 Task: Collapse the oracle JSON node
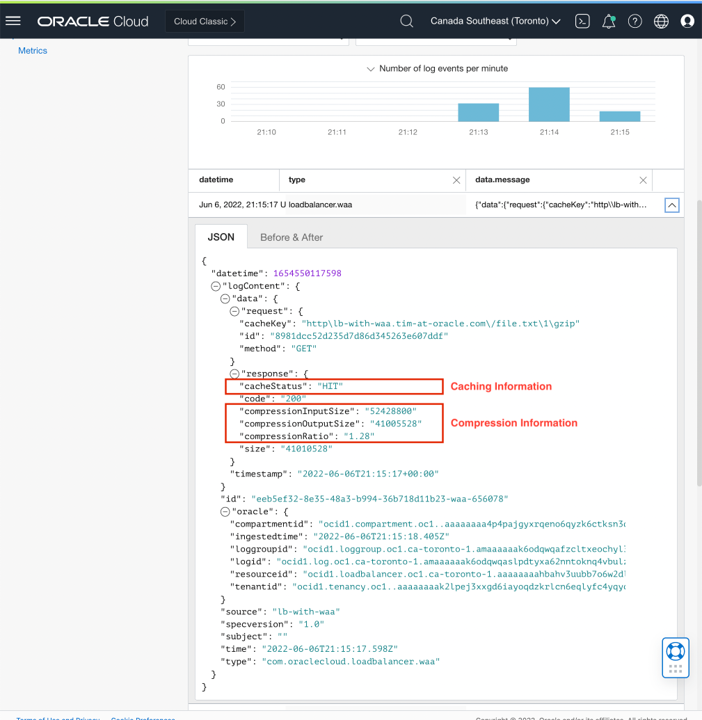(x=225, y=512)
